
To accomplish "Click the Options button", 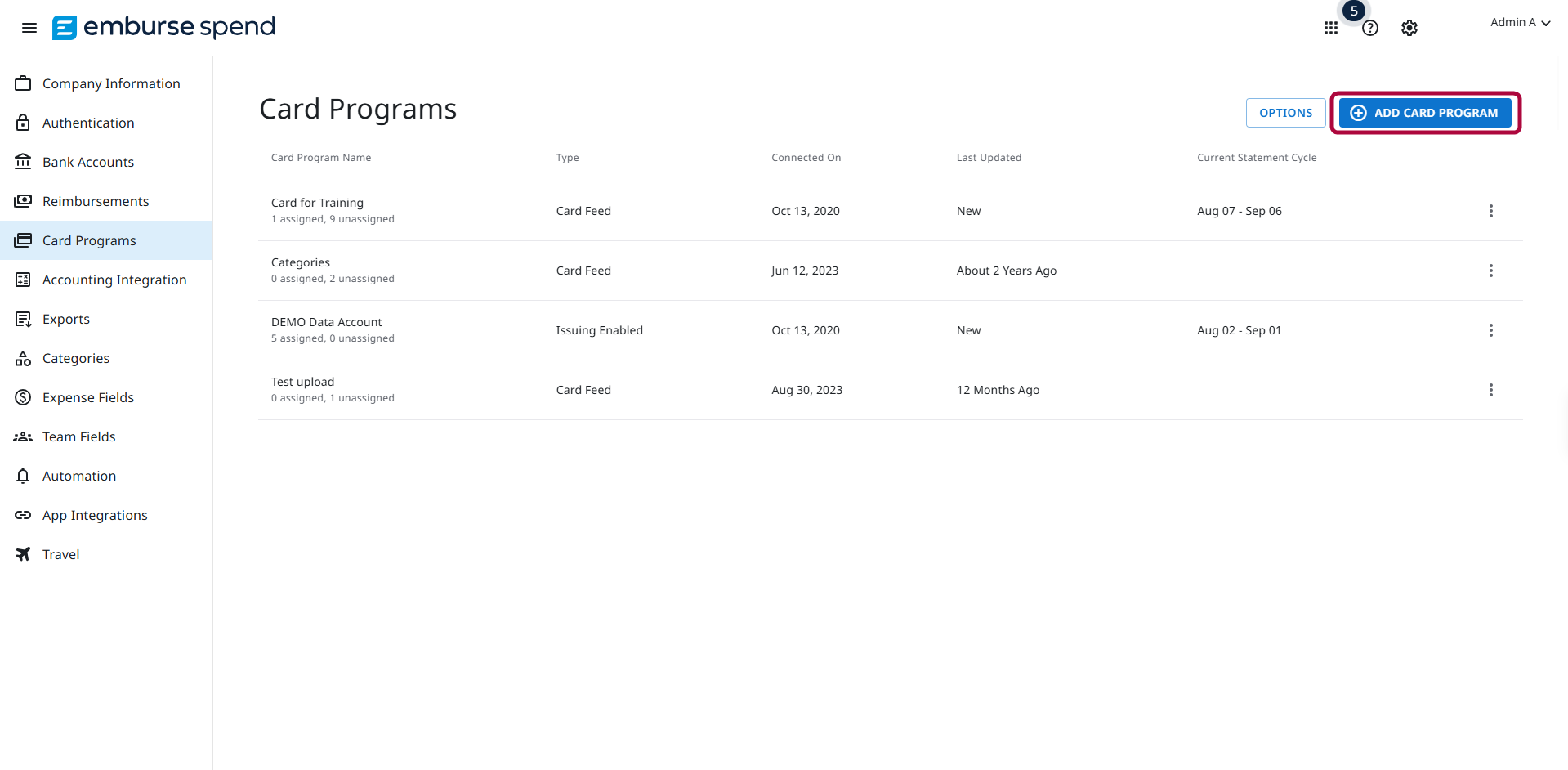I will pos(1286,113).
